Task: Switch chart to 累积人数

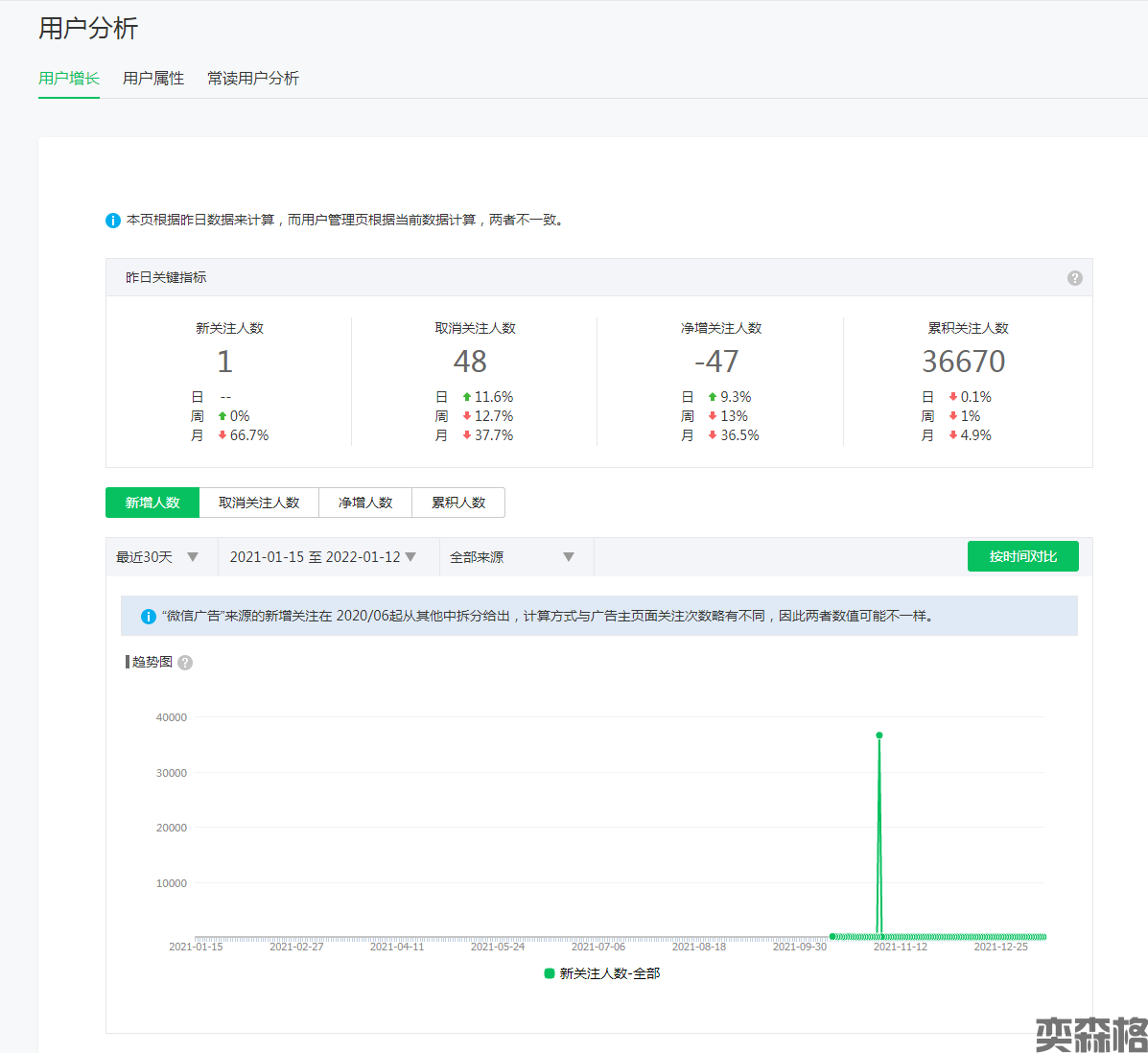Action: [x=458, y=503]
